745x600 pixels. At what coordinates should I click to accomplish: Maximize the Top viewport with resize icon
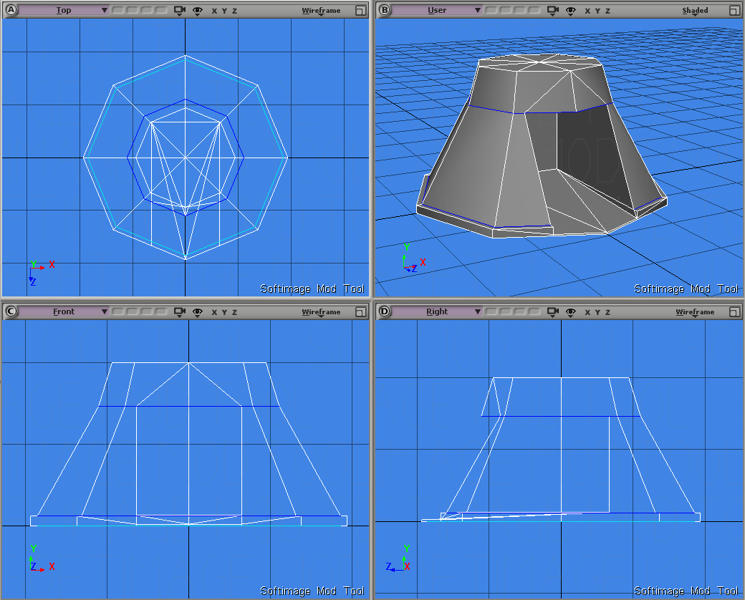pyautogui.click(x=361, y=10)
